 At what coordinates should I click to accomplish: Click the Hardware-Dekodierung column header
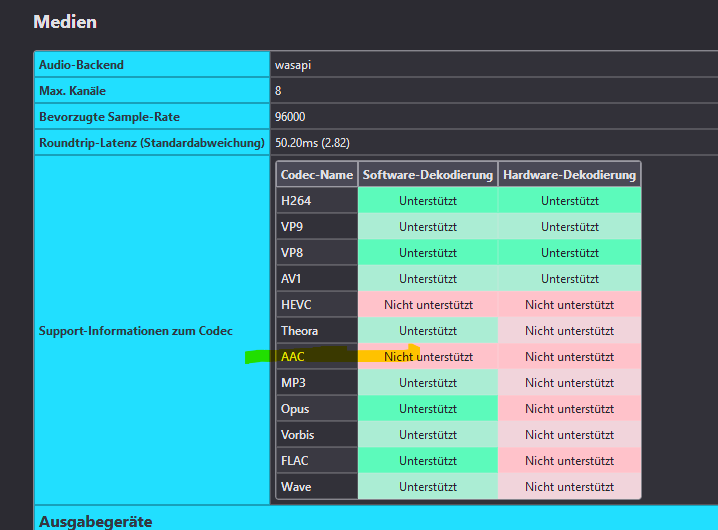click(x=569, y=175)
